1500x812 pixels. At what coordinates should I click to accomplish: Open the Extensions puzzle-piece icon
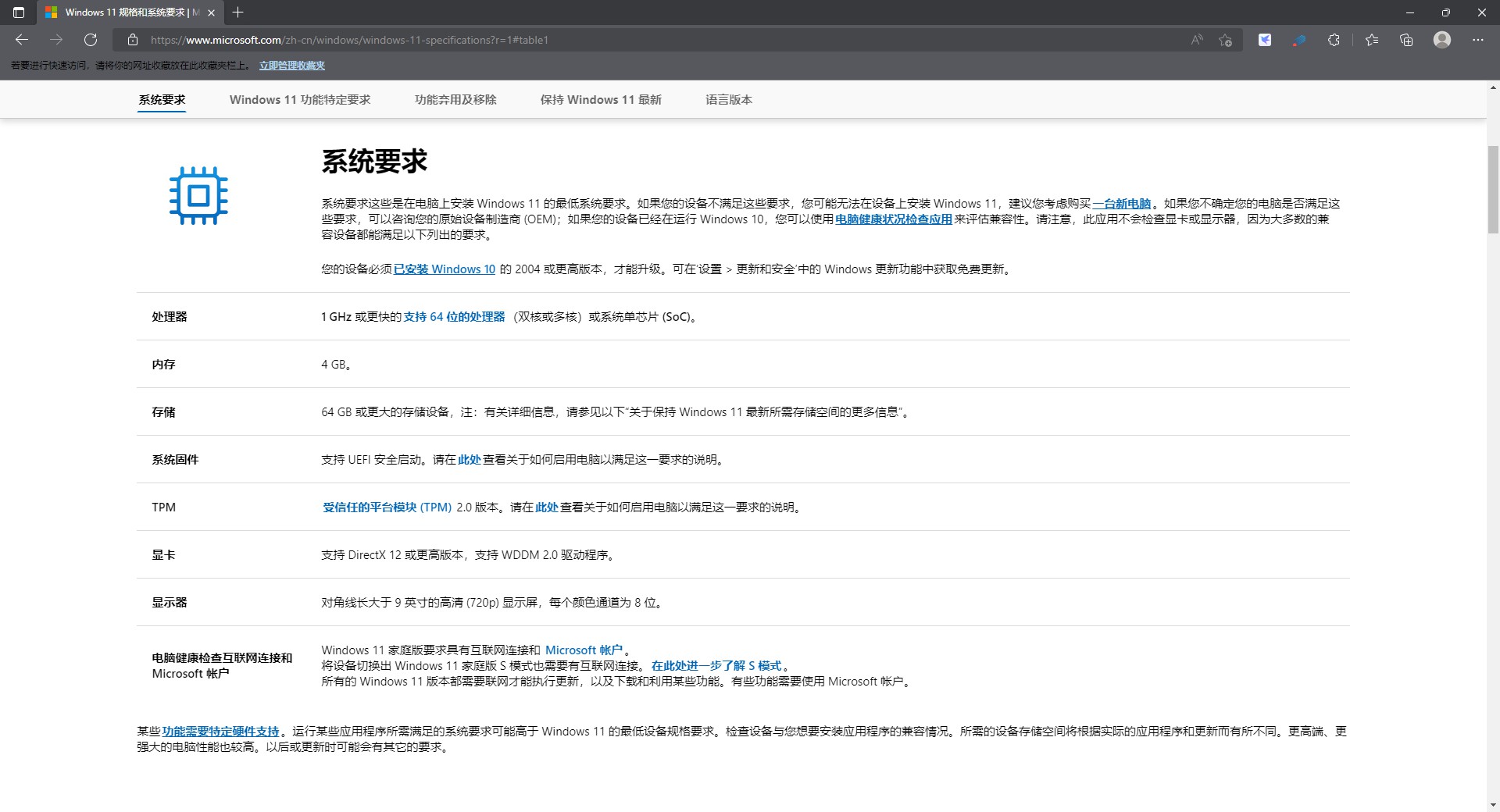[1334, 40]
